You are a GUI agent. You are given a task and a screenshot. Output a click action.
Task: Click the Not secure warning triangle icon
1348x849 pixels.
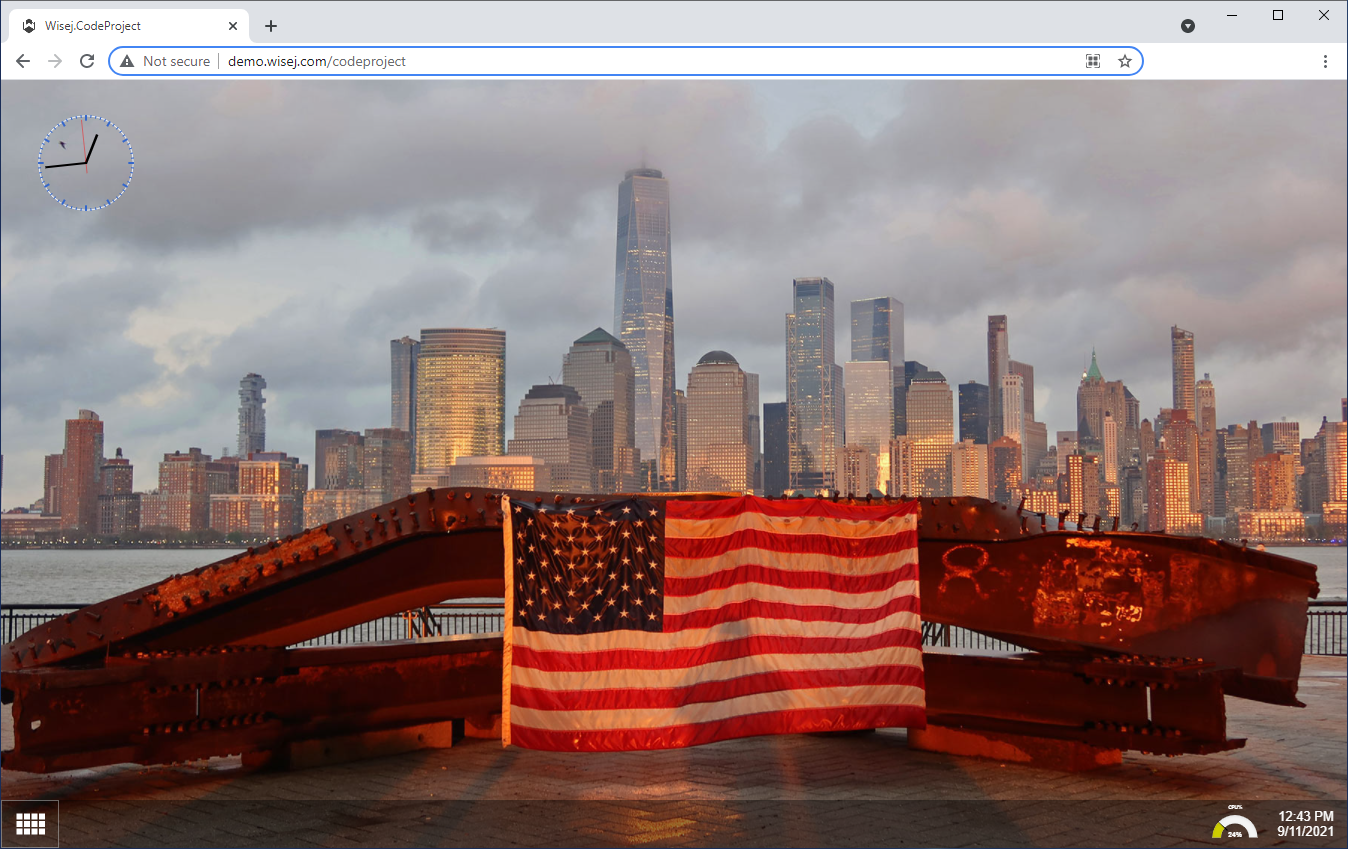coord(127,61)
